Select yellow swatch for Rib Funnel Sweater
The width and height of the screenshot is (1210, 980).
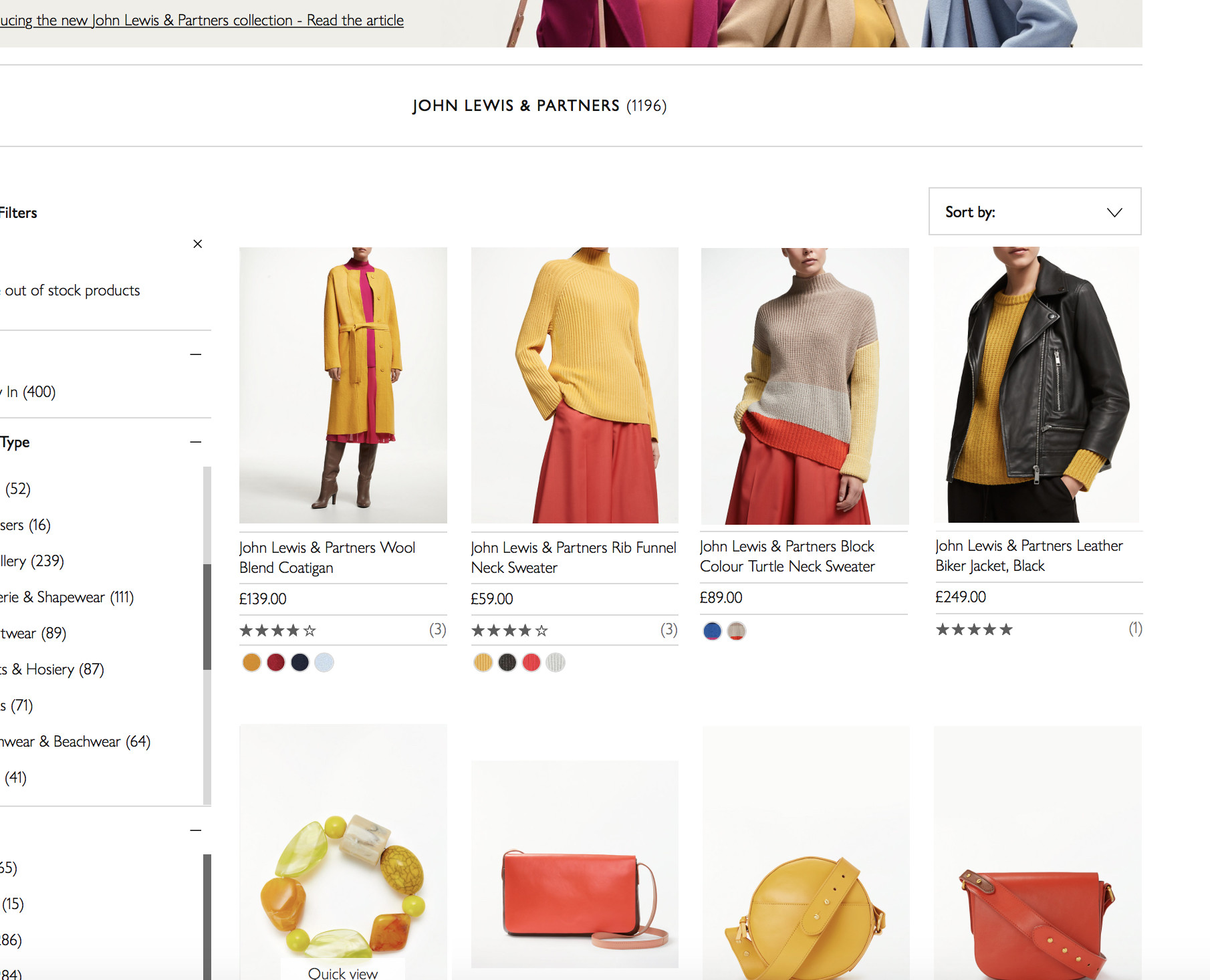[483, 662]
